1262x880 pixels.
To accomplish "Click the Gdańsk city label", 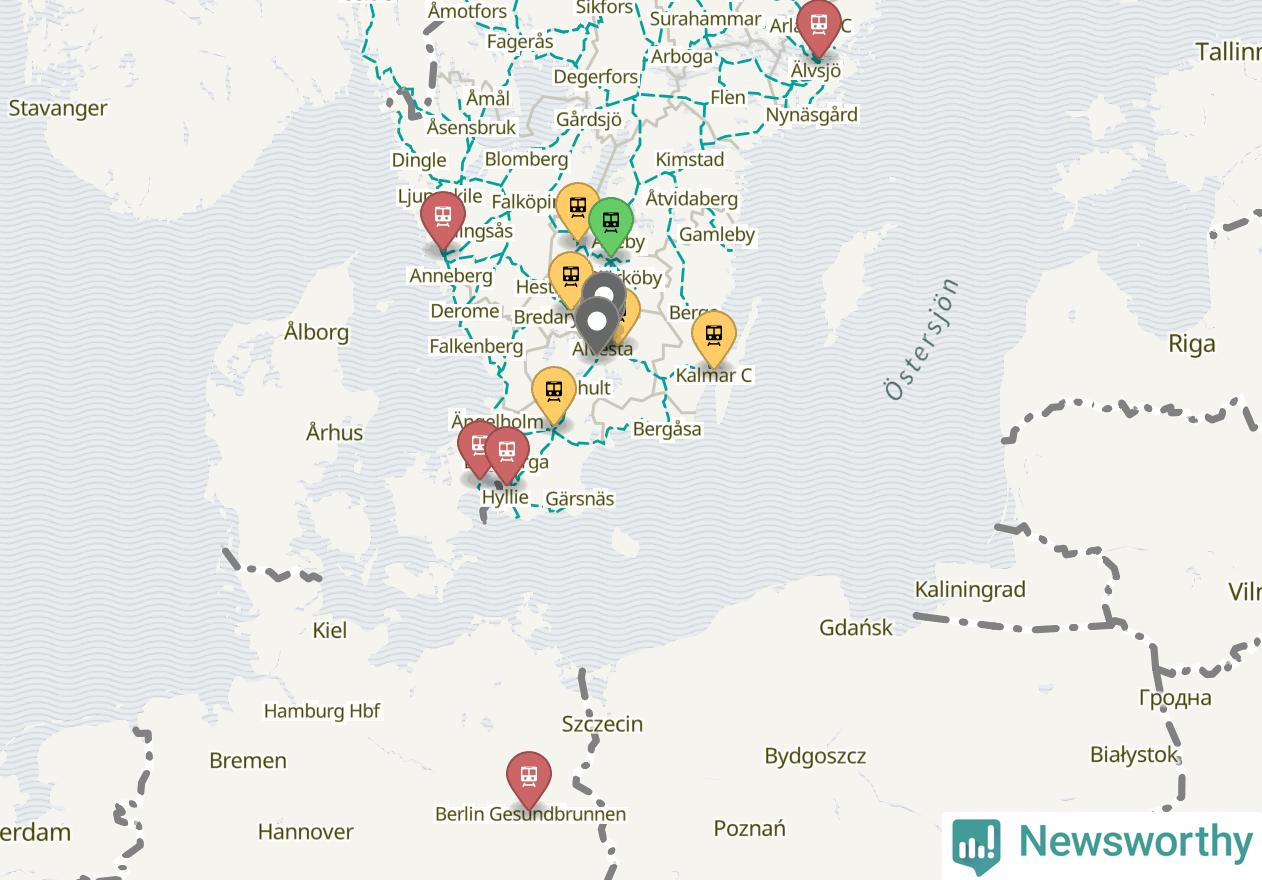I will 856,628.
